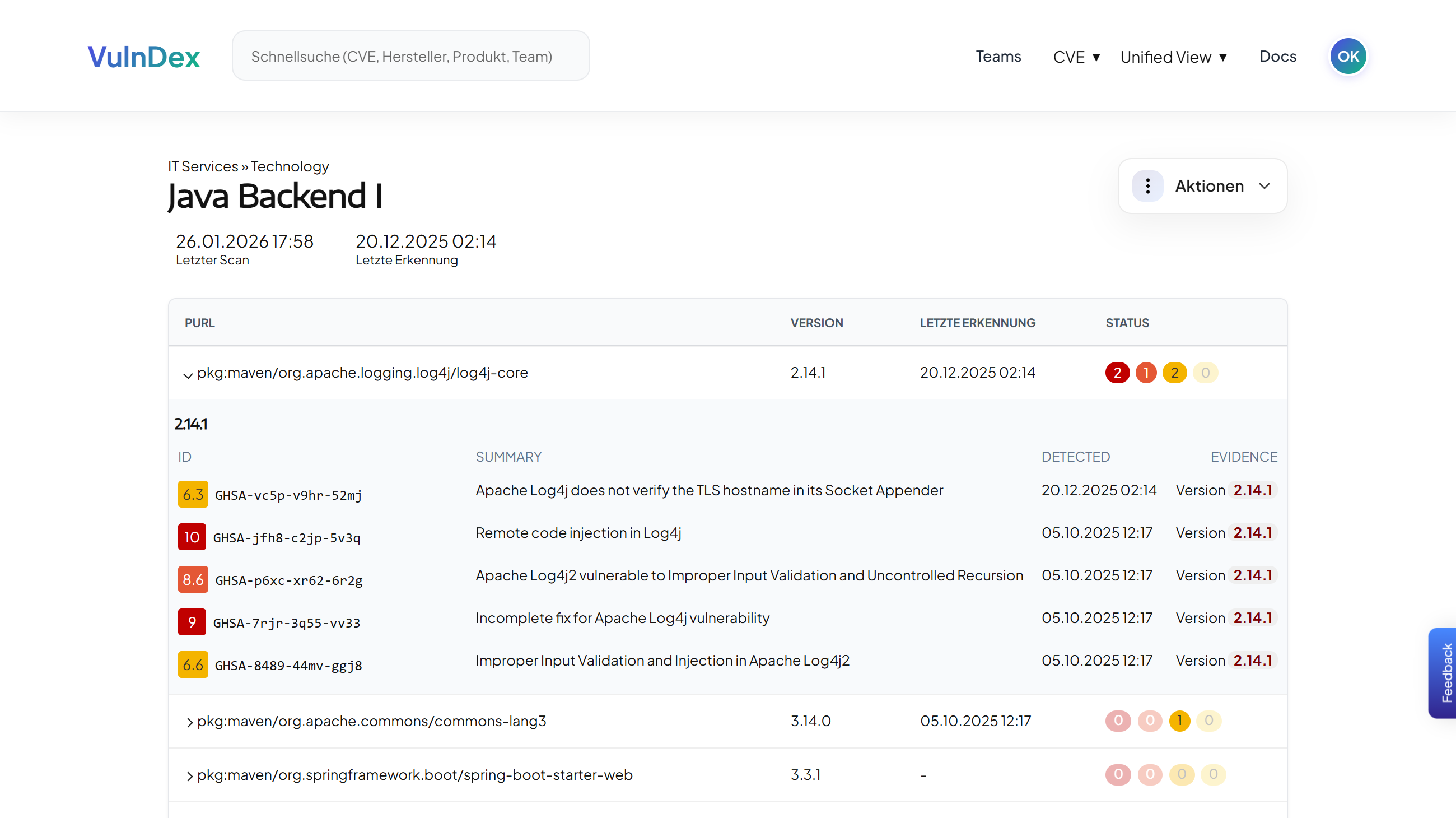The image size is (1456, 818).
Task: Open the Feedback side button
Action: pos(1445,673)
